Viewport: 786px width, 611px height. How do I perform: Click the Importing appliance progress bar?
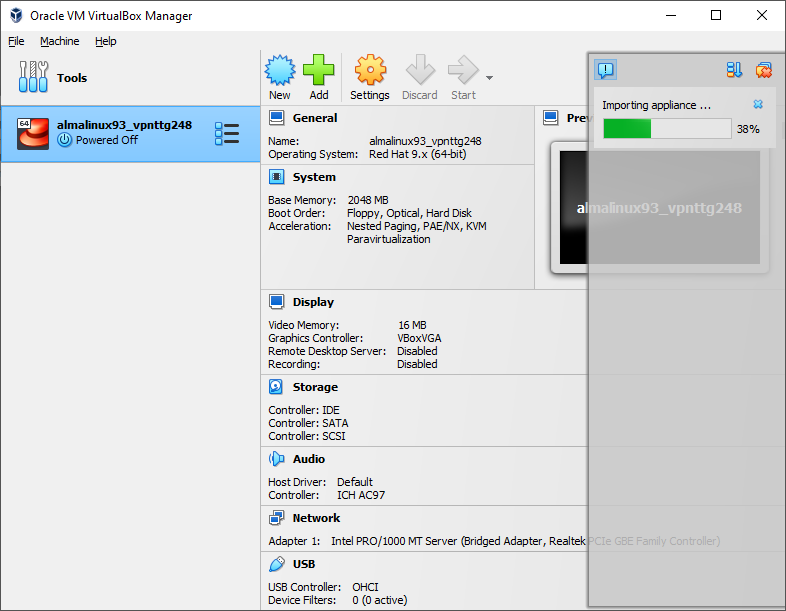pos(667,129)
